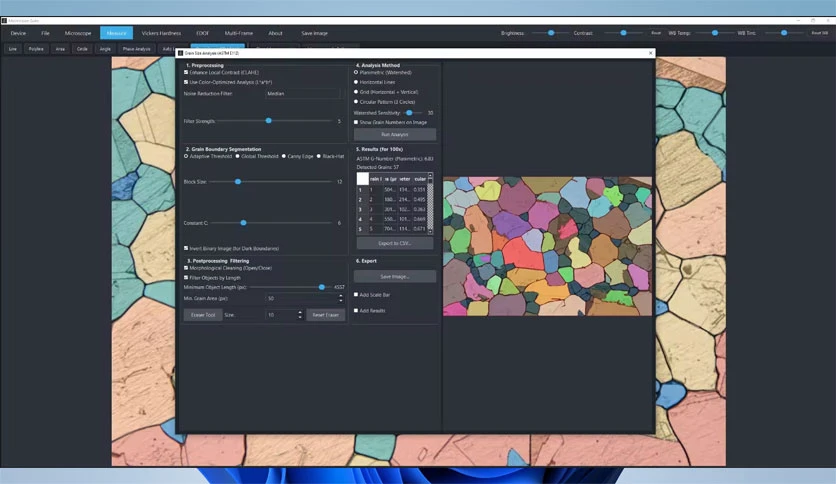Adjust the WB Tint slider
836x484 pixels.
784,33
